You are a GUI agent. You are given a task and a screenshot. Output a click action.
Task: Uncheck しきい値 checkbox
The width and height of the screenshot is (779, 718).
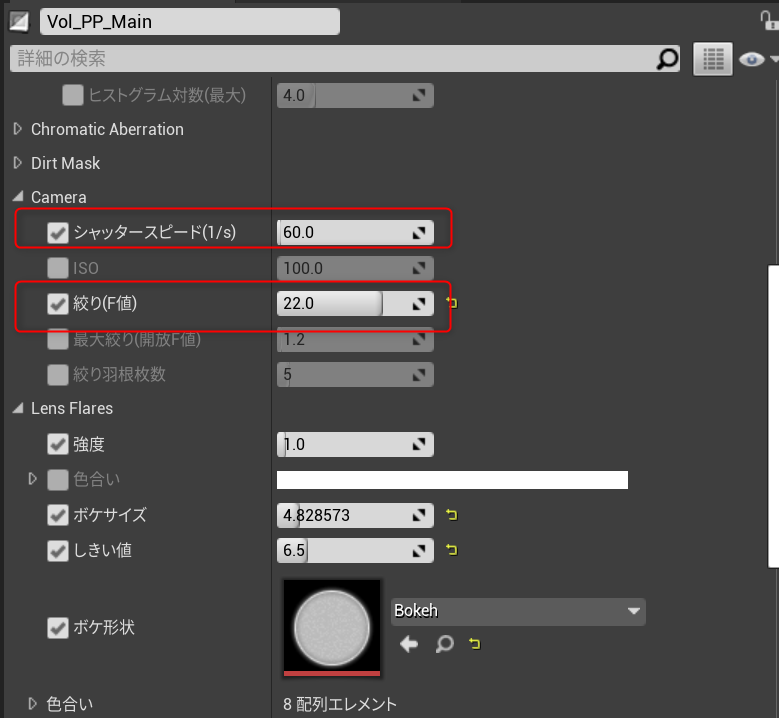click(x=58, y=551)
